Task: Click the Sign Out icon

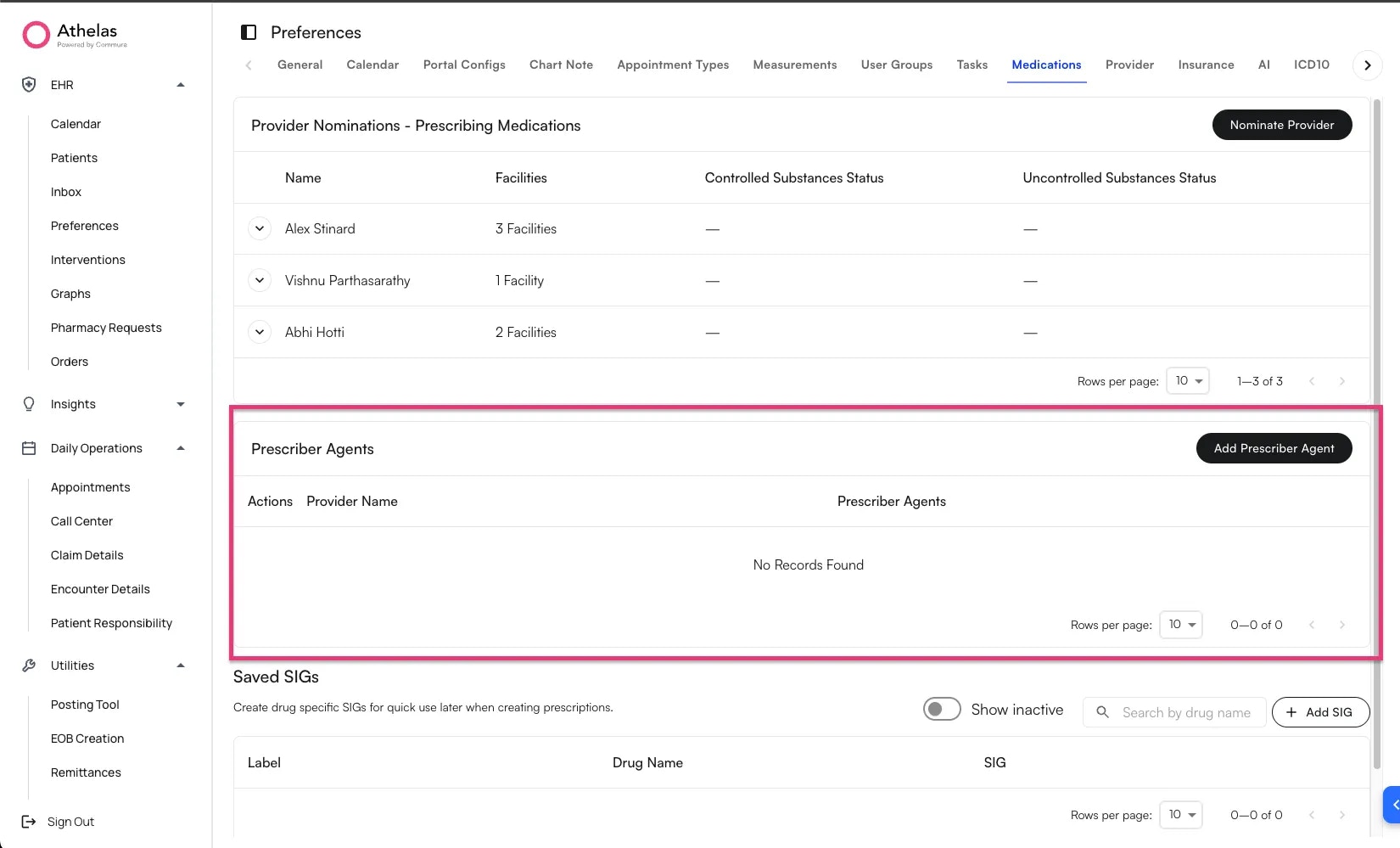Action: pos(28,821)
